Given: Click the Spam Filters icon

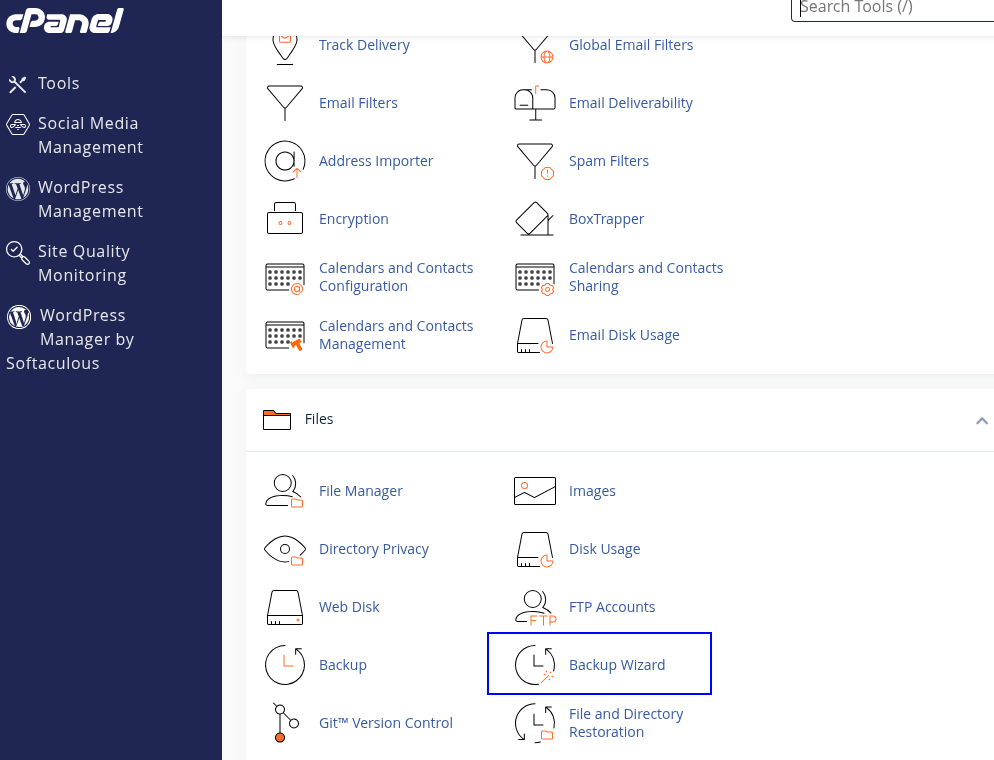Looking at the screenshot, I should (536, 161).
